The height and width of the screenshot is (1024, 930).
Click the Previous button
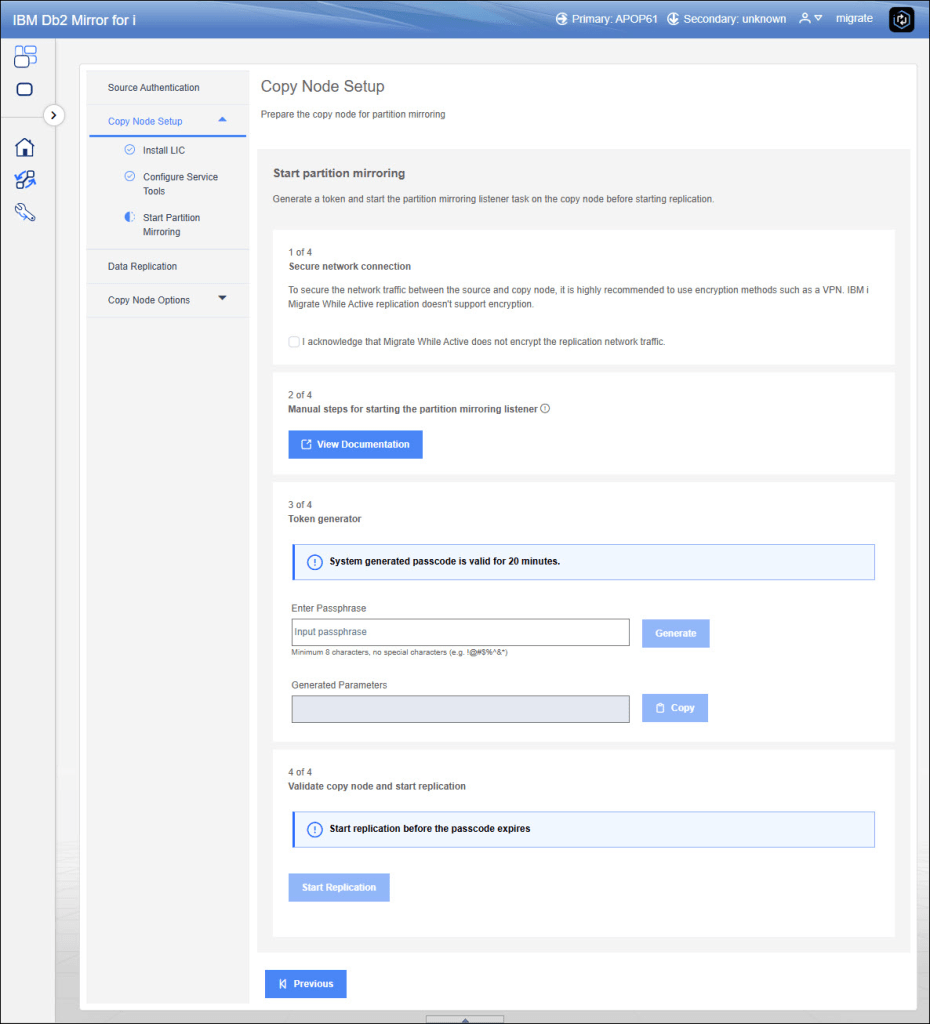click(x=306, y=984)
